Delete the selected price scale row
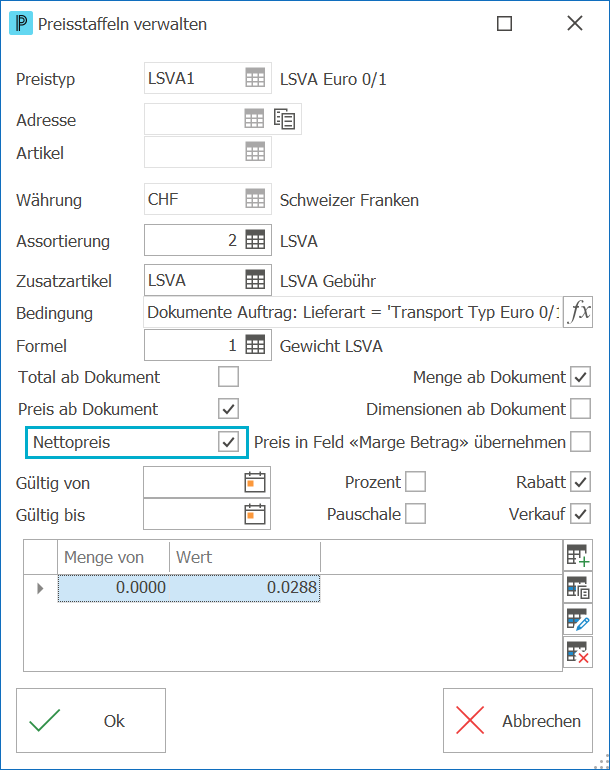 578,652
